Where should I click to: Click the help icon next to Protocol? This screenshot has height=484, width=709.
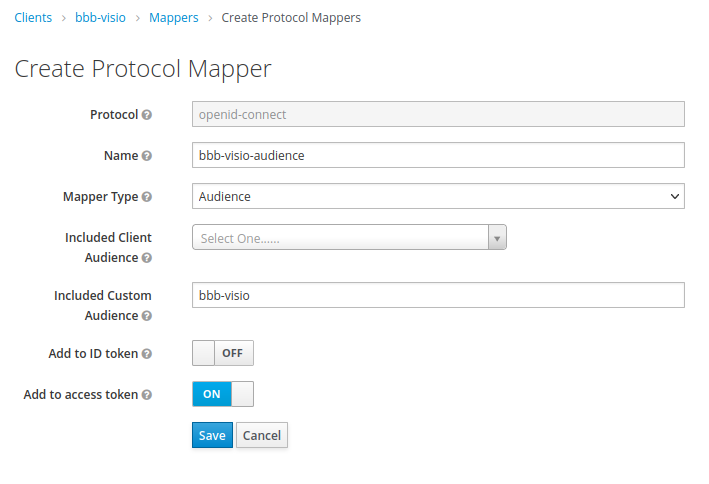[x=147, y=115]
